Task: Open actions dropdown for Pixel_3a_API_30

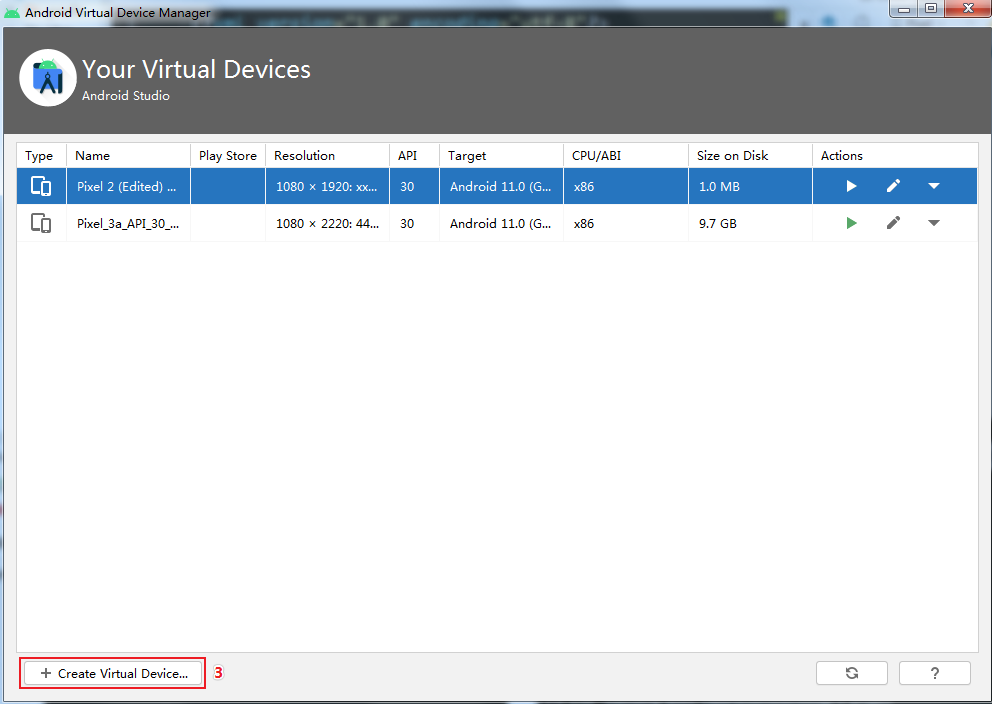Action: [x=934, y=223]
